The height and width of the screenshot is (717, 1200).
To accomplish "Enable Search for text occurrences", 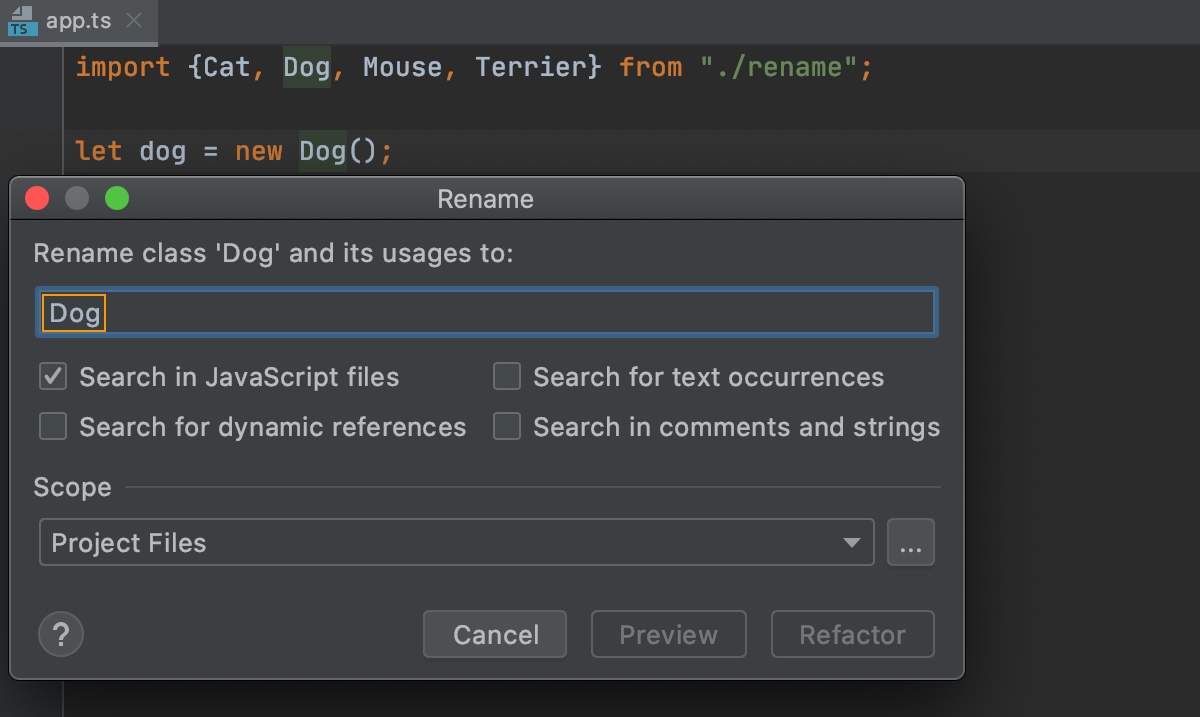I will click(x=507, y=377).
